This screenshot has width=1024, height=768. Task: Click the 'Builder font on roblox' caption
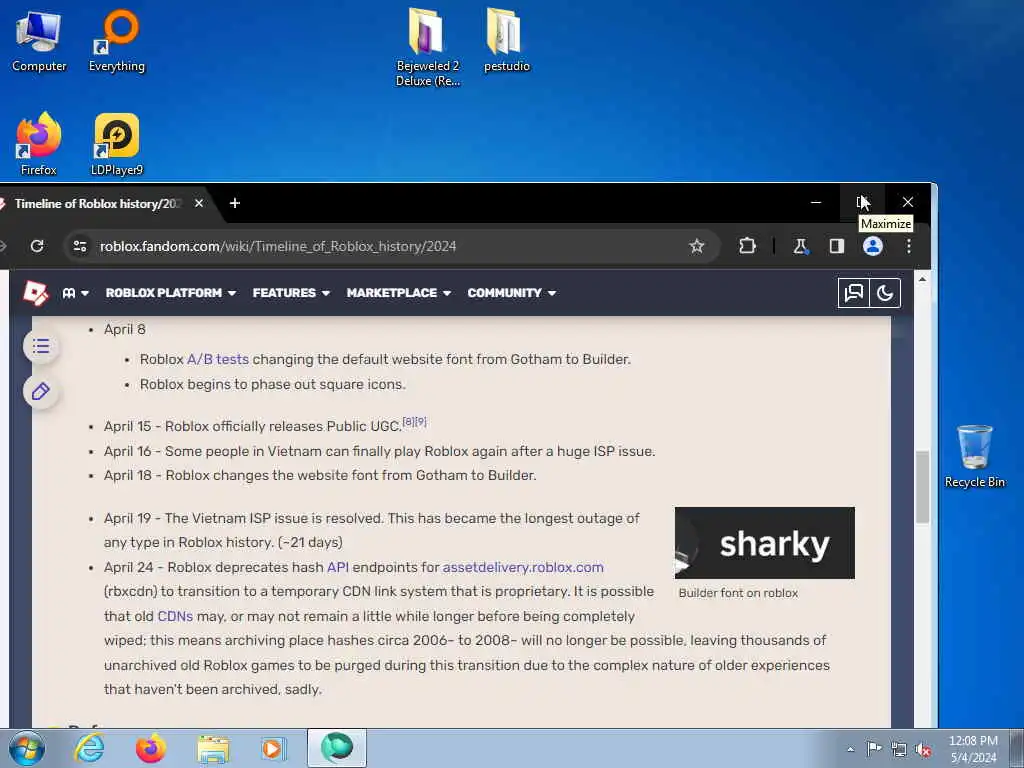738,593
